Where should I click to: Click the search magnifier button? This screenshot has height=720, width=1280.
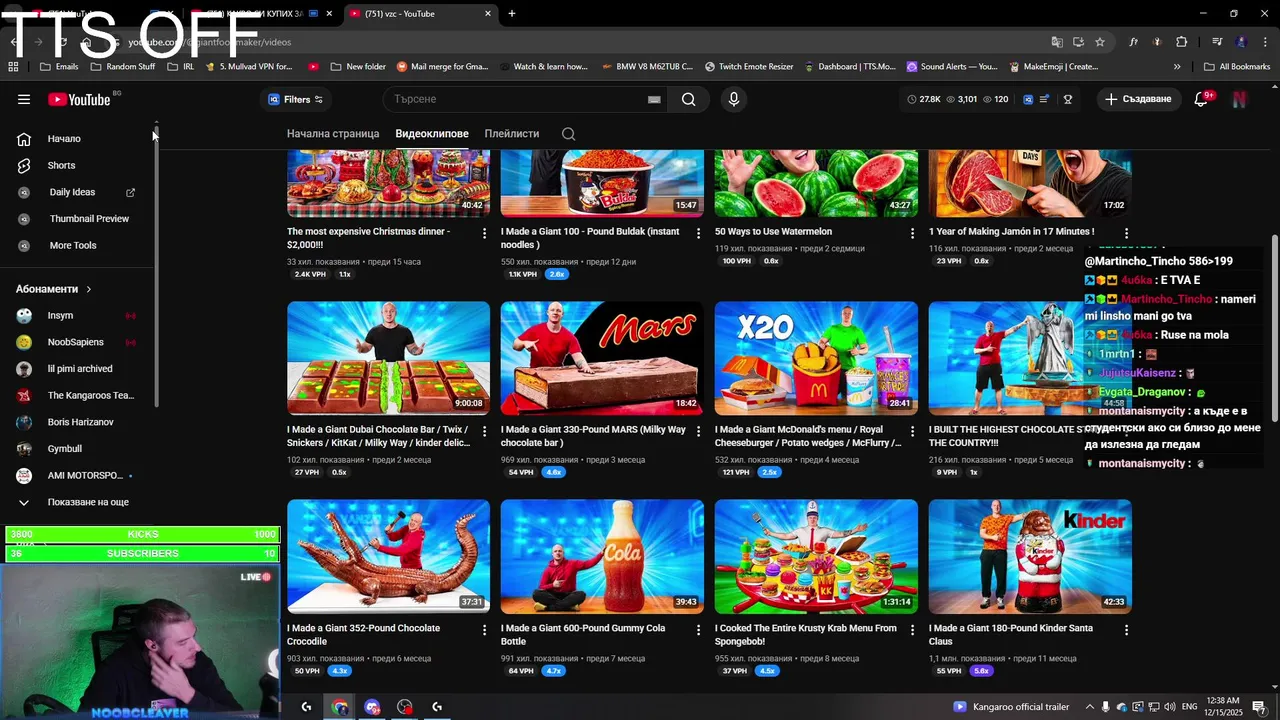tap(688, 99)
